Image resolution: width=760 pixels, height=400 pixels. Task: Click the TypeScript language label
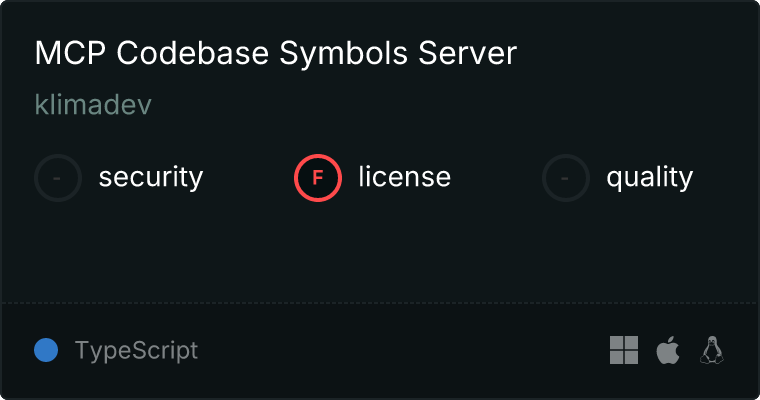point(136,351)
